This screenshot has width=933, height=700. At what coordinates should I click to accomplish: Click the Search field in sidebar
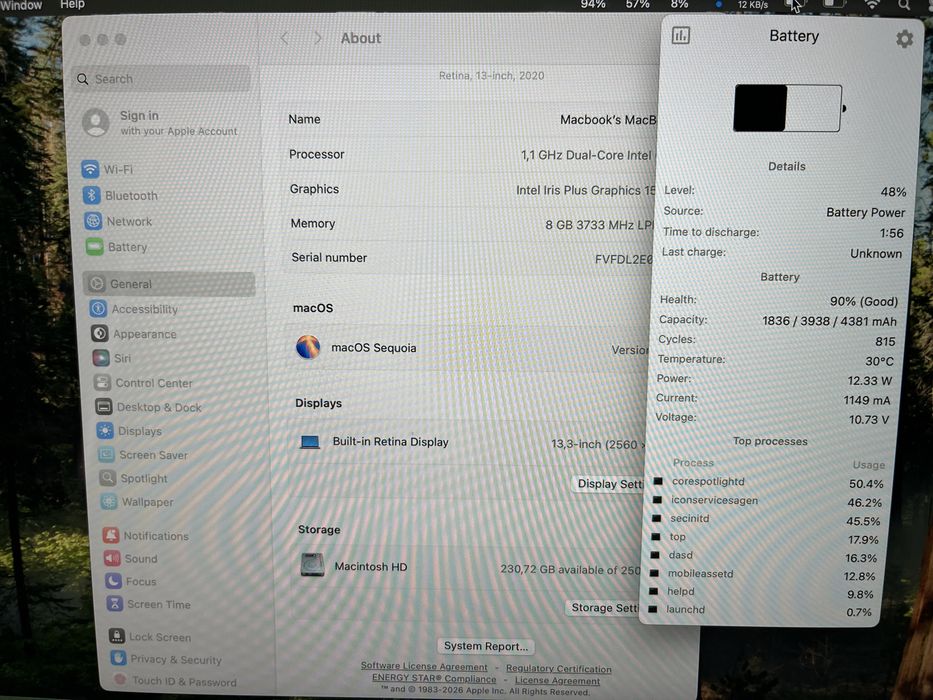162,79
